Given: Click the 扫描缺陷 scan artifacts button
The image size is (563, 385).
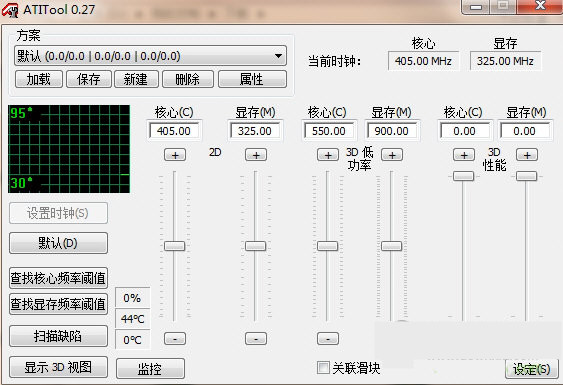Looking at the screenshot, I should 58,336.
